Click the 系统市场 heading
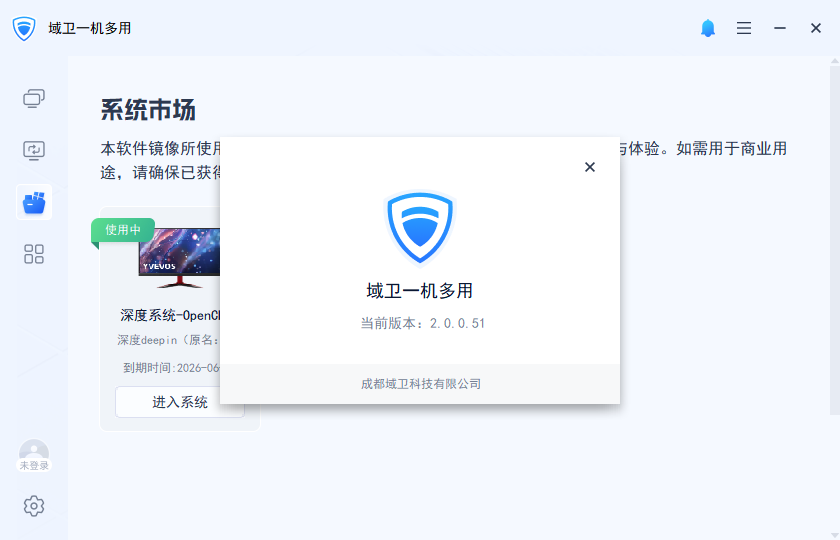The width and height of the screenshot is (840, 540). click(x=148, y=110)
